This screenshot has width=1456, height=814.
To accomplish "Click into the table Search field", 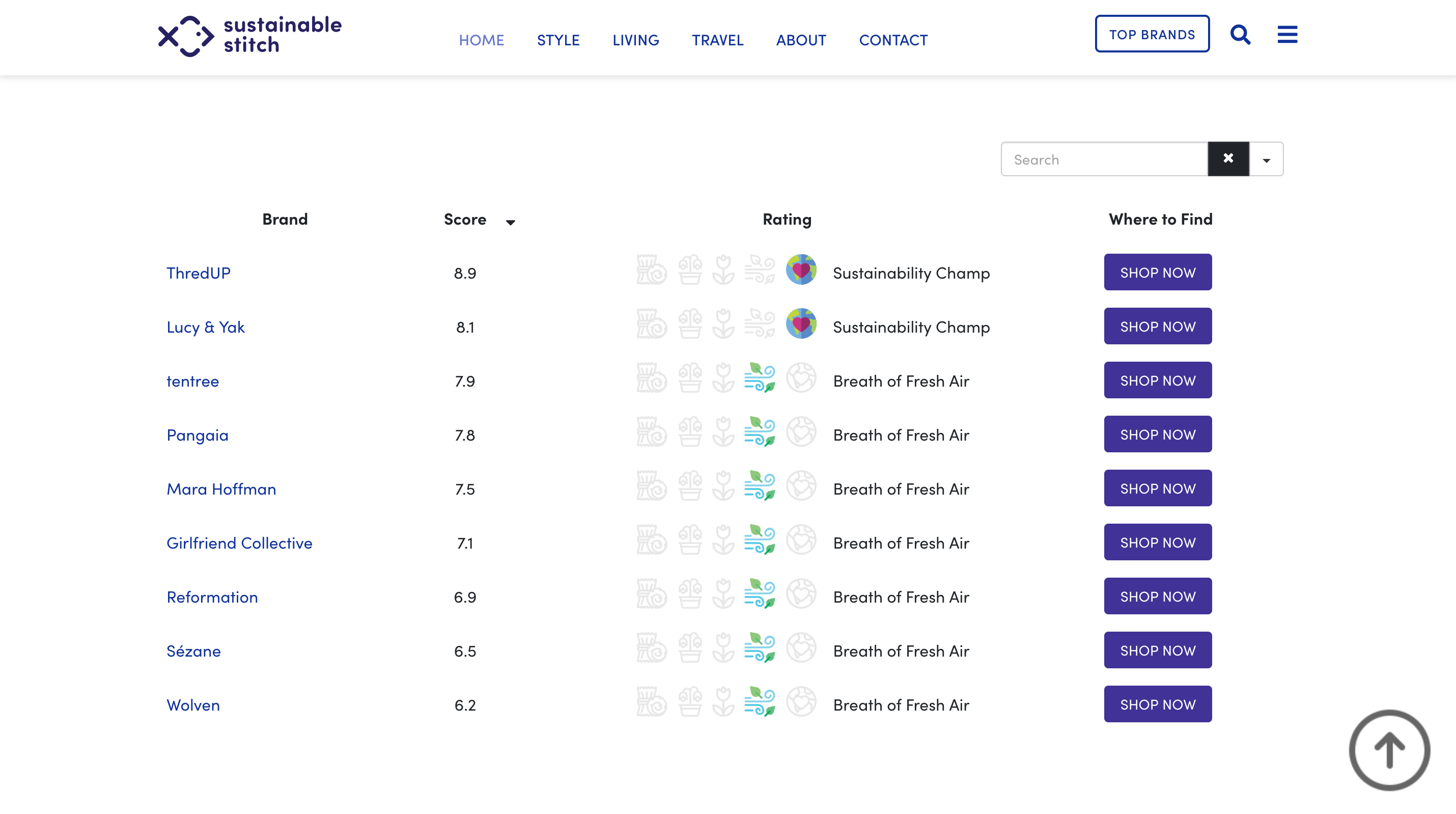I will click(x=1103, y=159).
